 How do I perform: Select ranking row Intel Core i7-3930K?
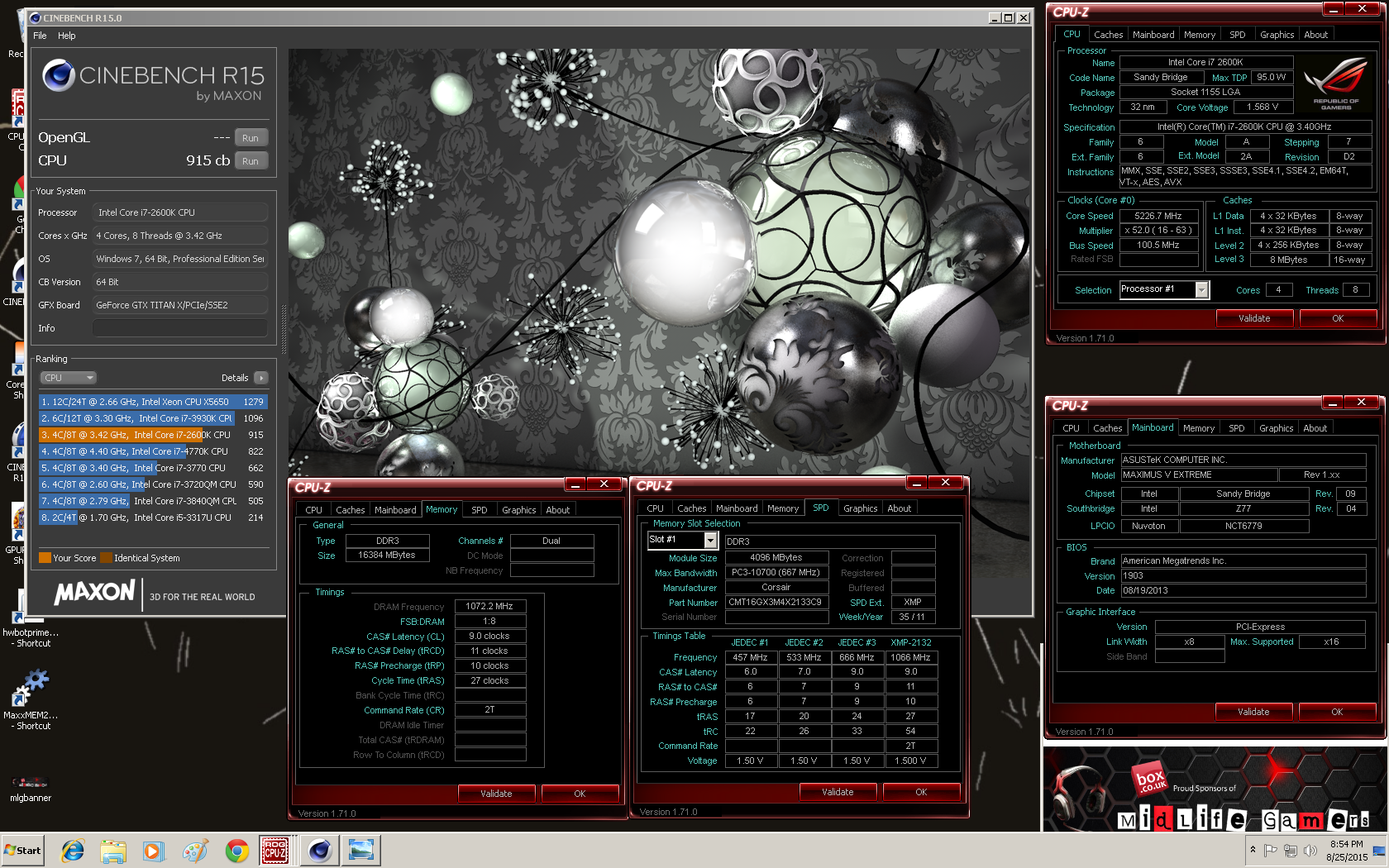153,418
